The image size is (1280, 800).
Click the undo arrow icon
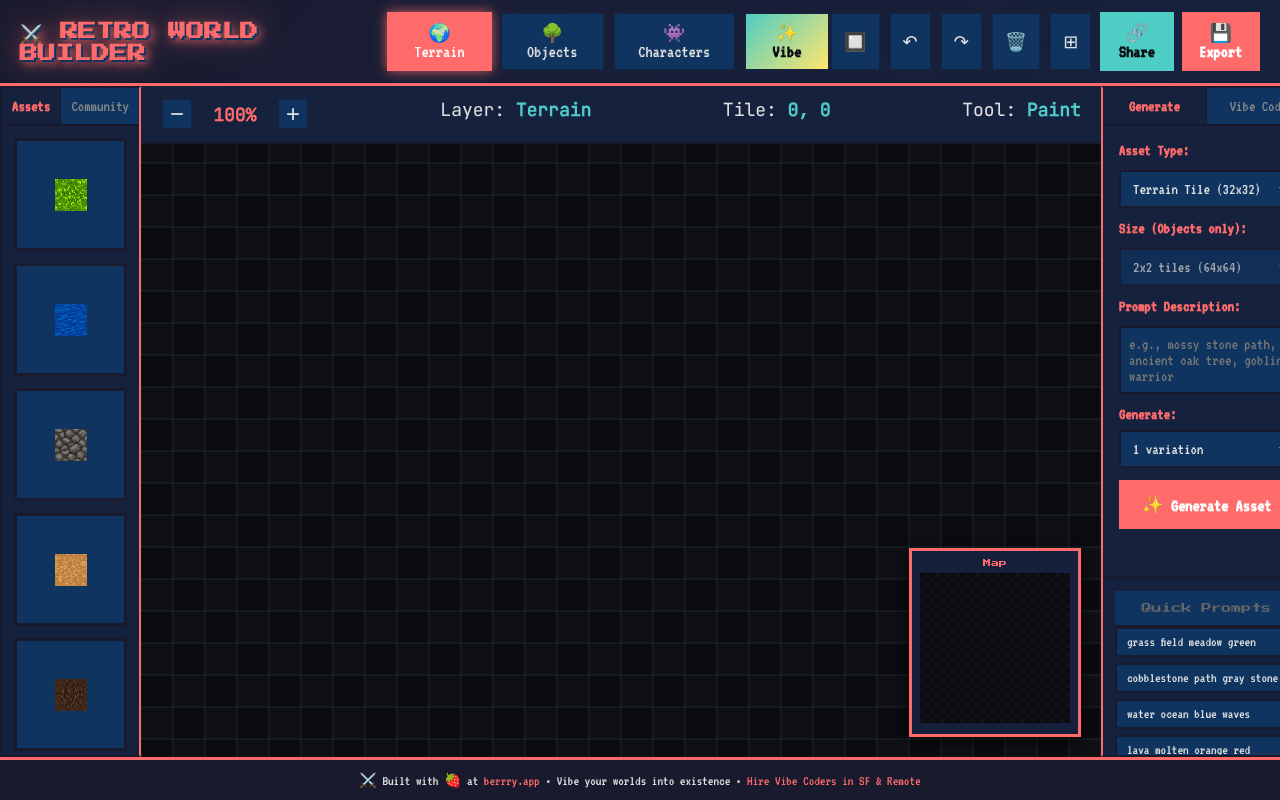pyautogui.click(x=910, y=42)
